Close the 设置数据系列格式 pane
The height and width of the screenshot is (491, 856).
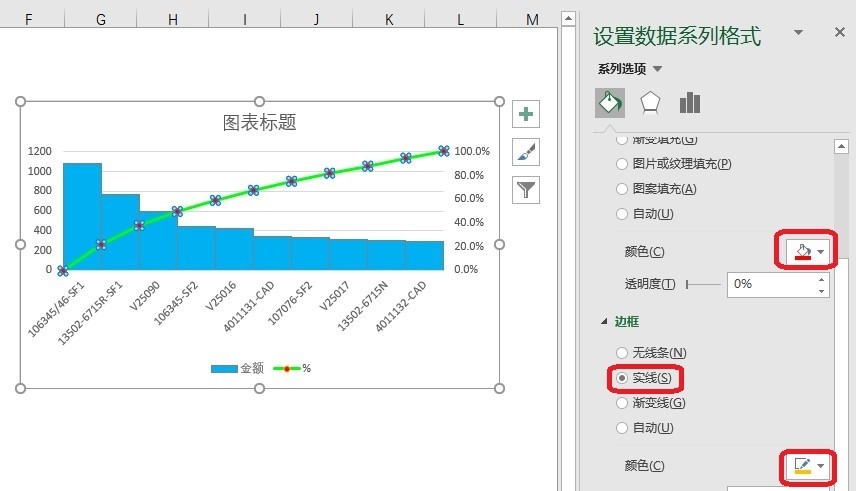tap(840, 33)
